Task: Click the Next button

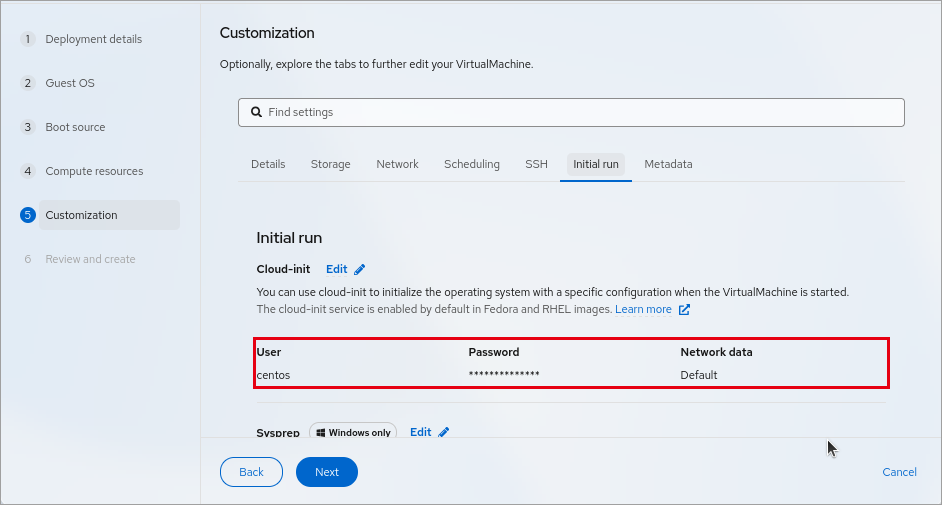Action: click(327, 472)
